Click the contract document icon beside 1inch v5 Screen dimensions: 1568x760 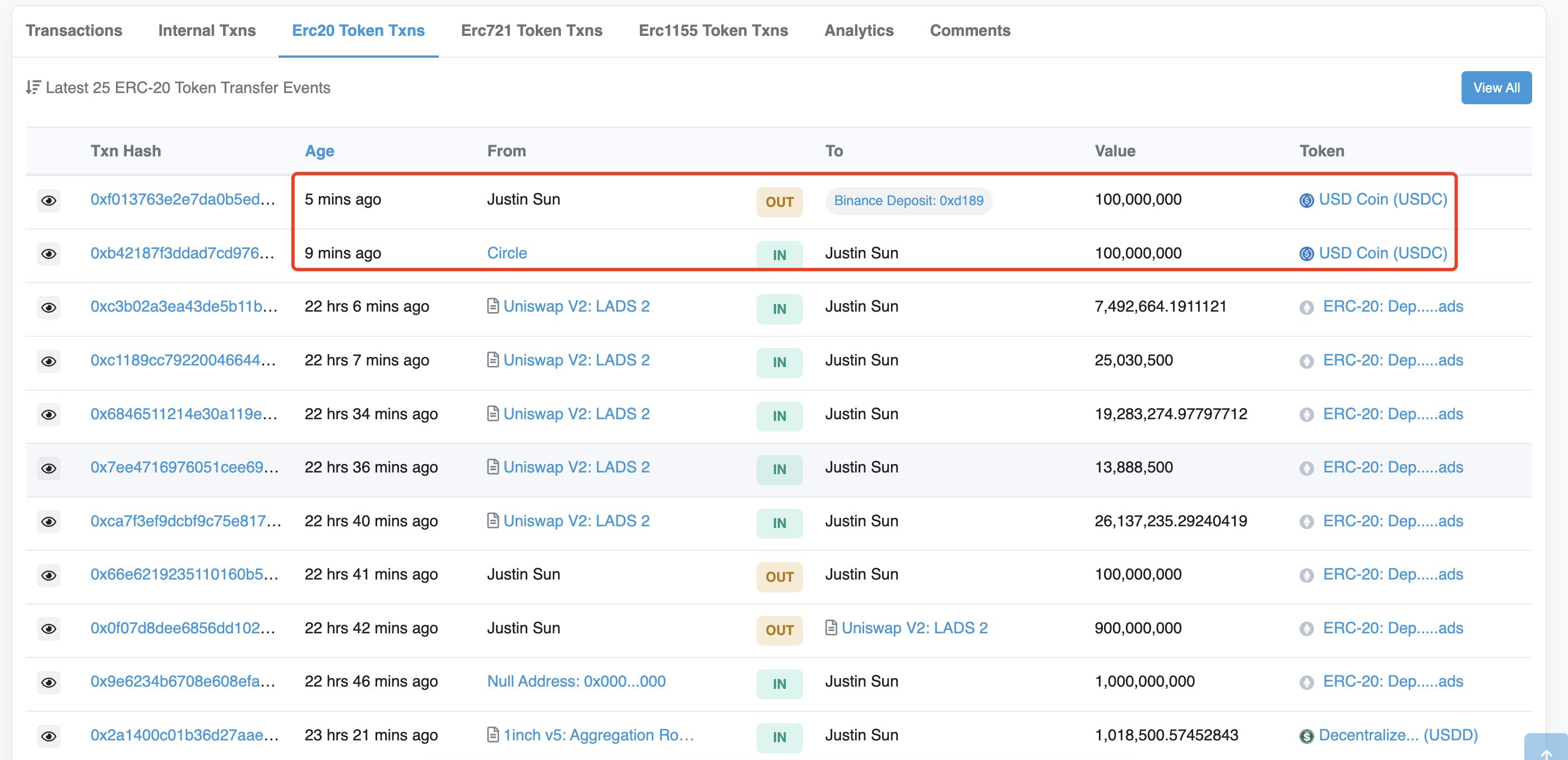click(x=493, y=735)
